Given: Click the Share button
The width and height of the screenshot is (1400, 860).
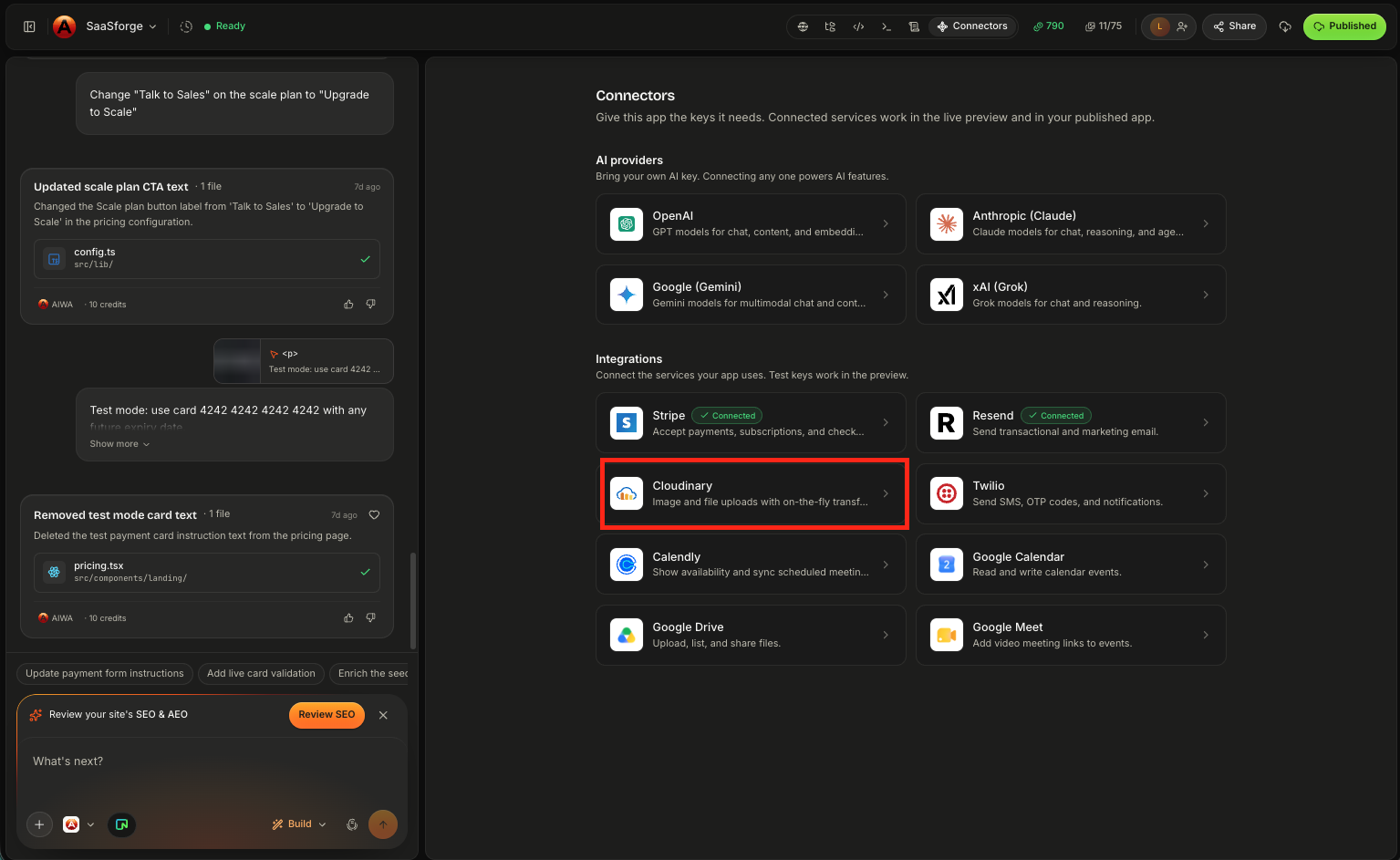Looking at the screenshot, I should point(1234,26).
